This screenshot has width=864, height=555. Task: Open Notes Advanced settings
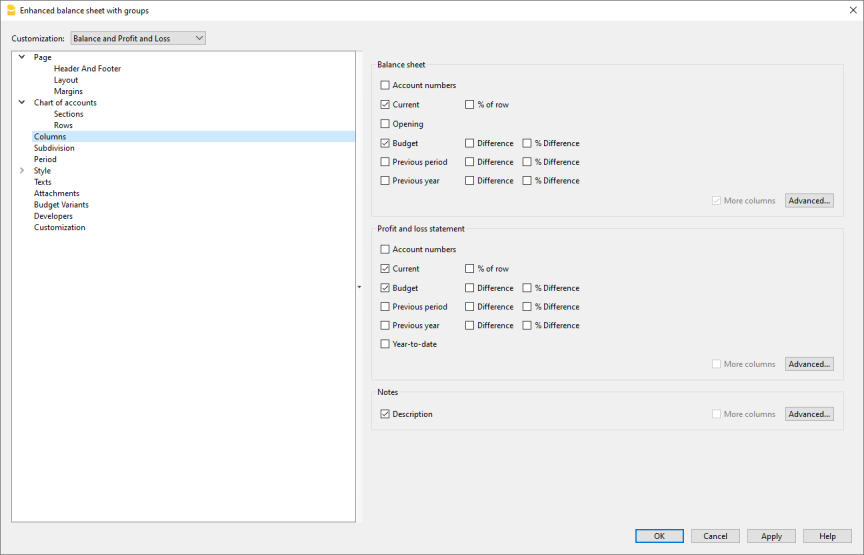(x=809, y=414)
